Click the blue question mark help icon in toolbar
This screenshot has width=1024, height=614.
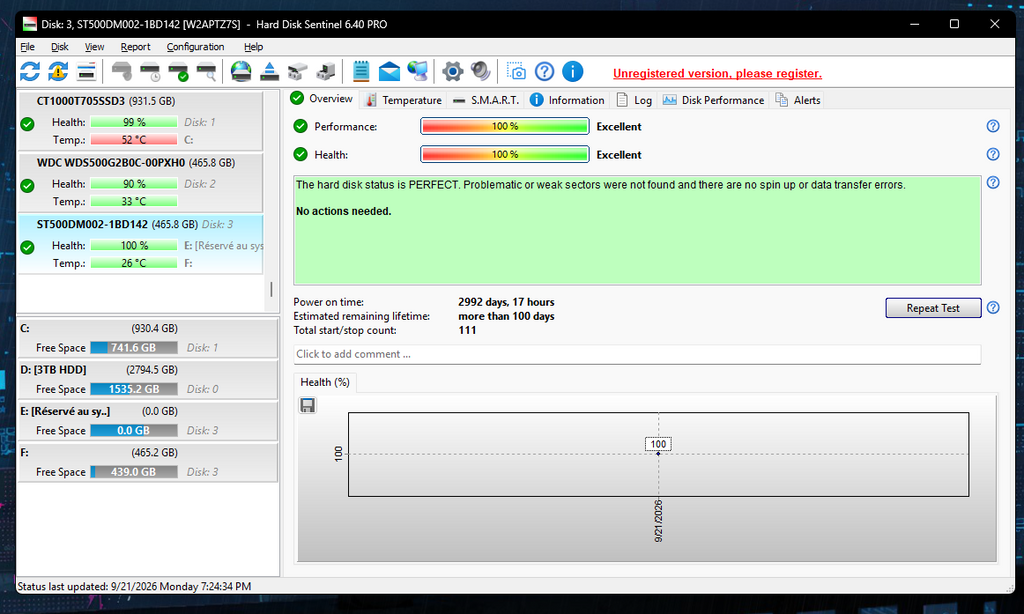(x=544, y=71)
